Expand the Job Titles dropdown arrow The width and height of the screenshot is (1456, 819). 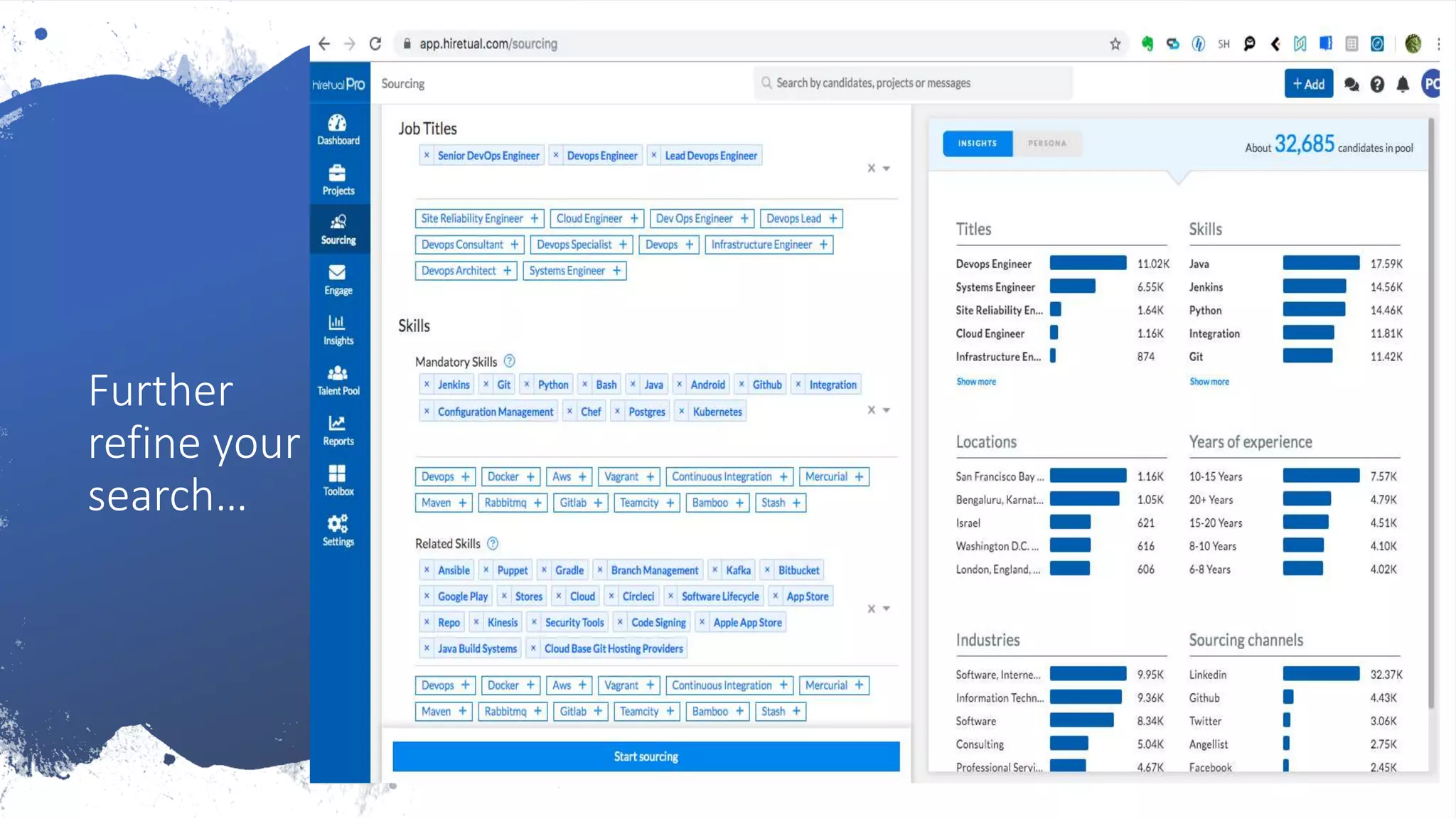pyautogui.click(x=887, y=168)
